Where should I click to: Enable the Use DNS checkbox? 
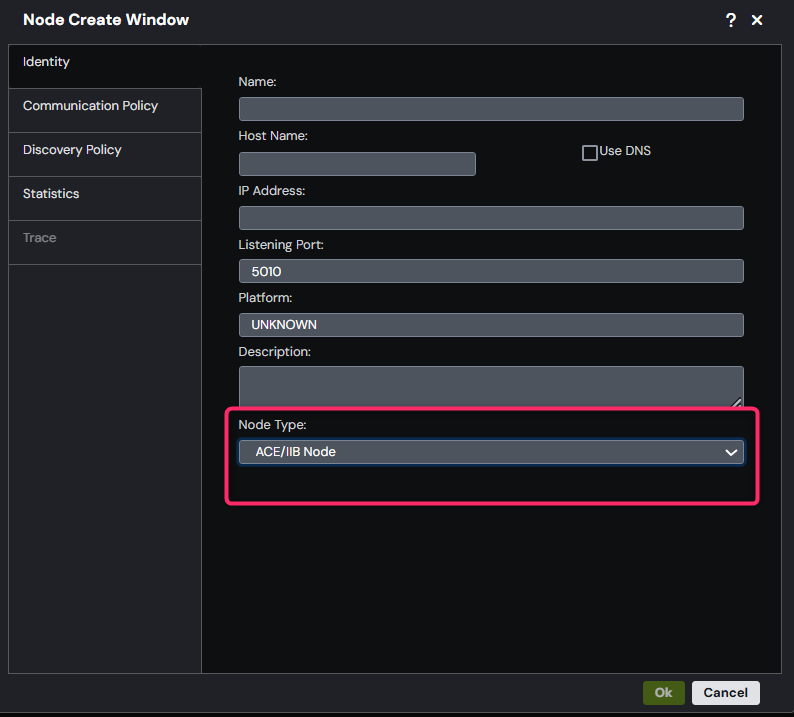(x=589, y=152)
